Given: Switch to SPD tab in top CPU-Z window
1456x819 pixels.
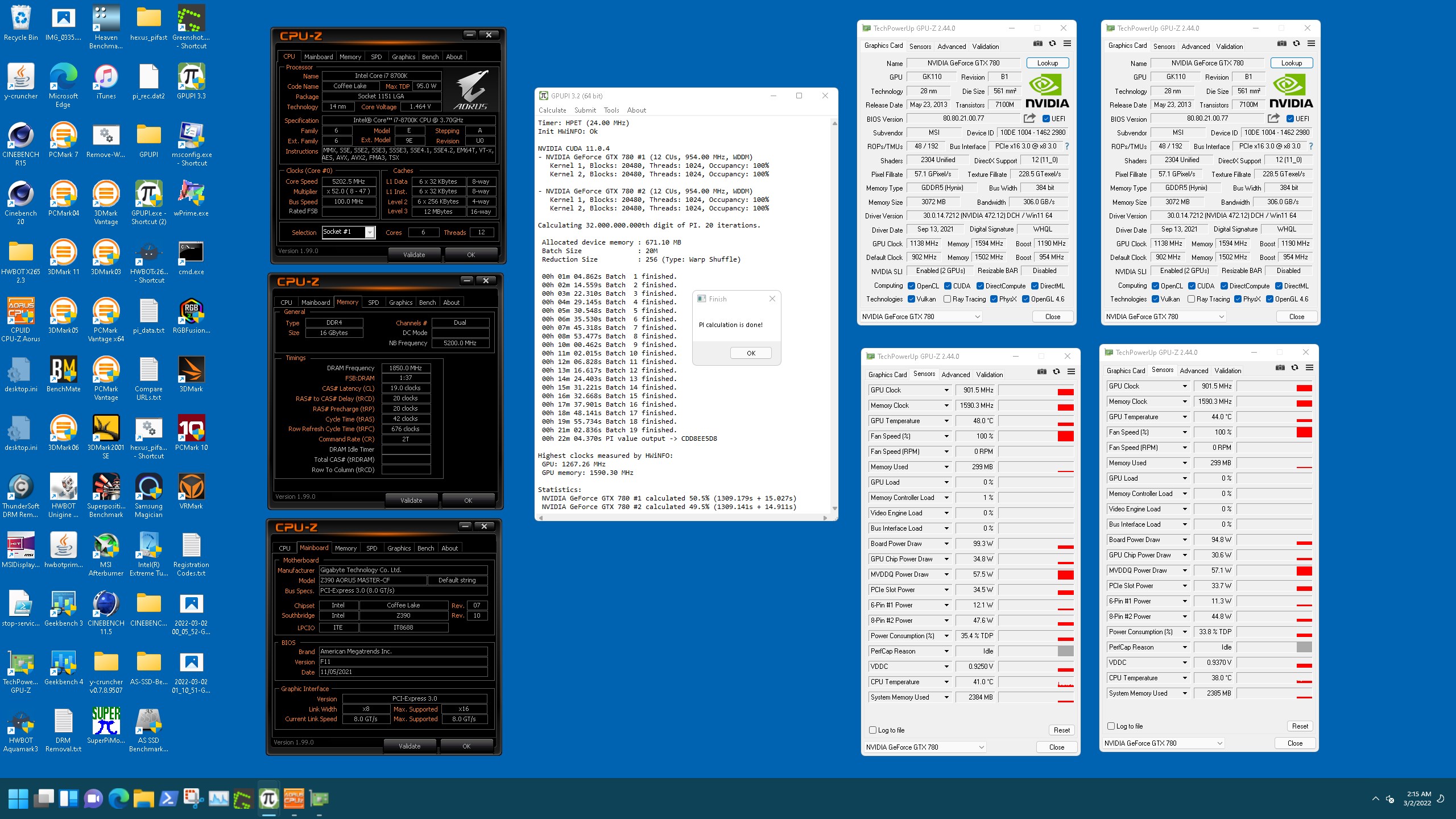Looking at the screenshot, I should pos(376,57).
